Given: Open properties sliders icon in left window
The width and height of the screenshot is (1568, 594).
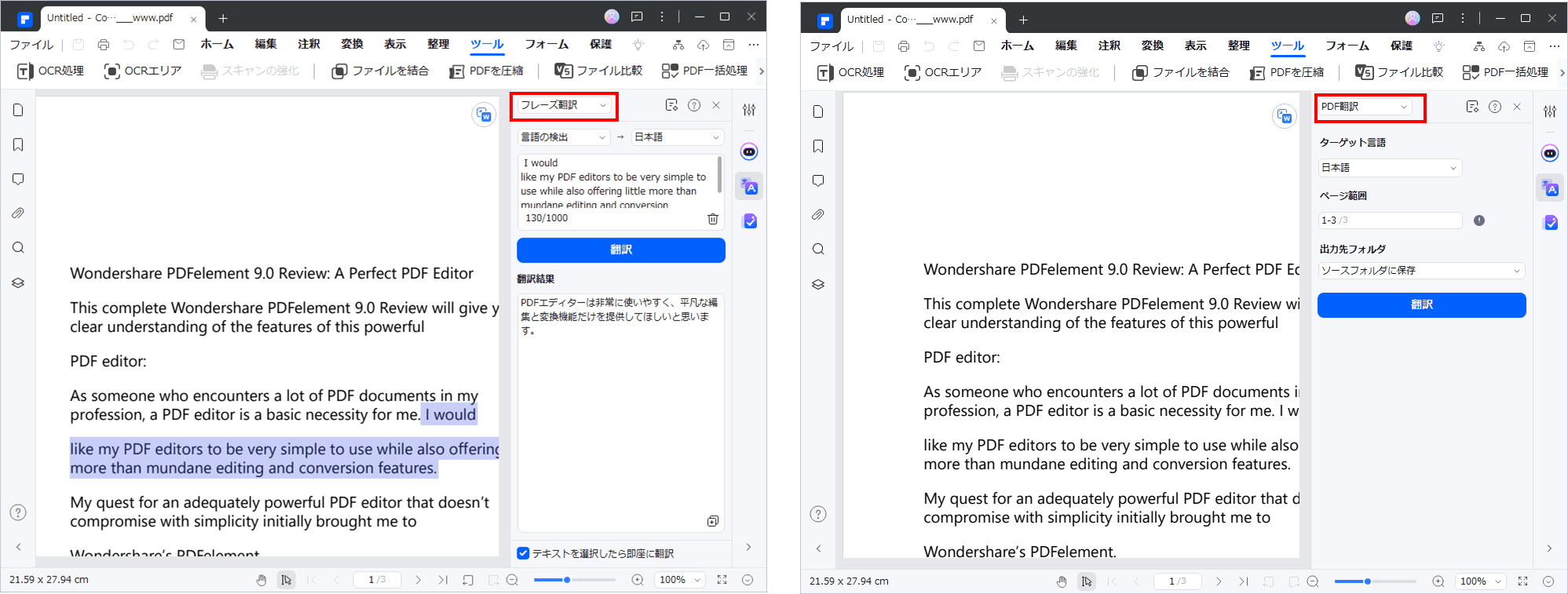Looking at the screenshot, I should pos(749,110).
